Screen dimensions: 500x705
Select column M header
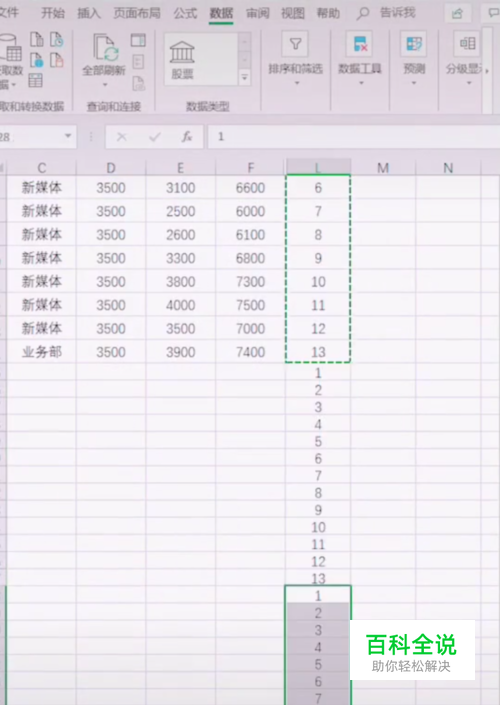click(383, 168)
